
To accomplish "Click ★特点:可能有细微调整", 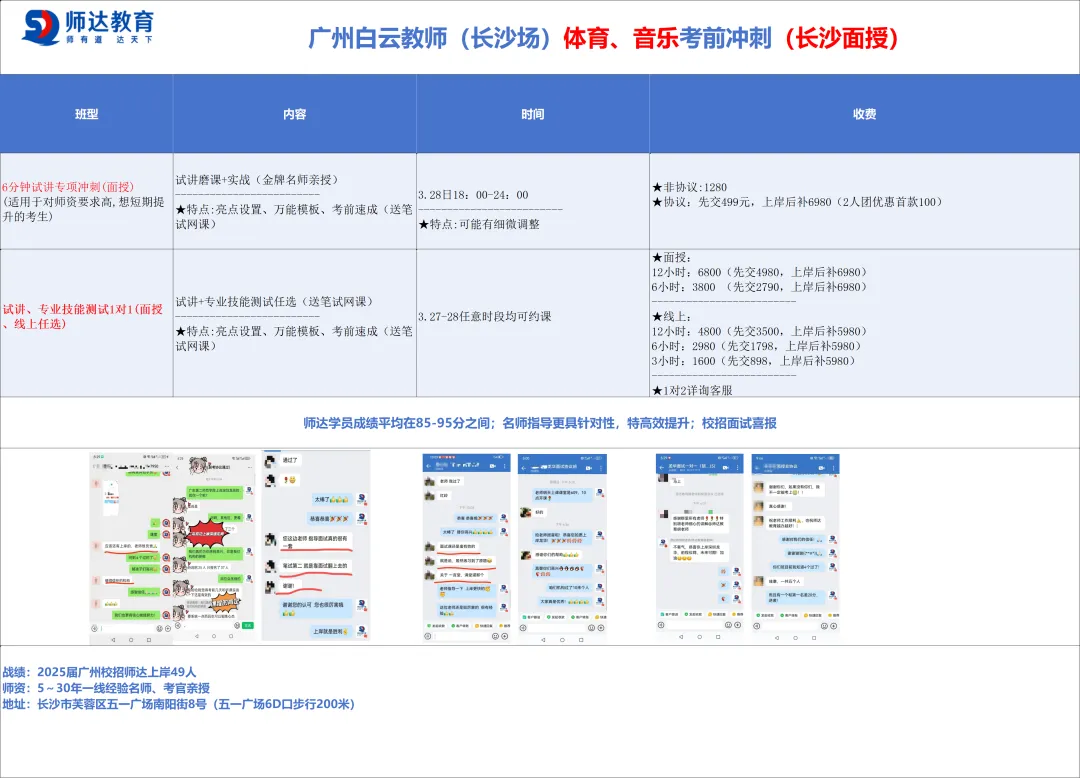I will [479, 224].
